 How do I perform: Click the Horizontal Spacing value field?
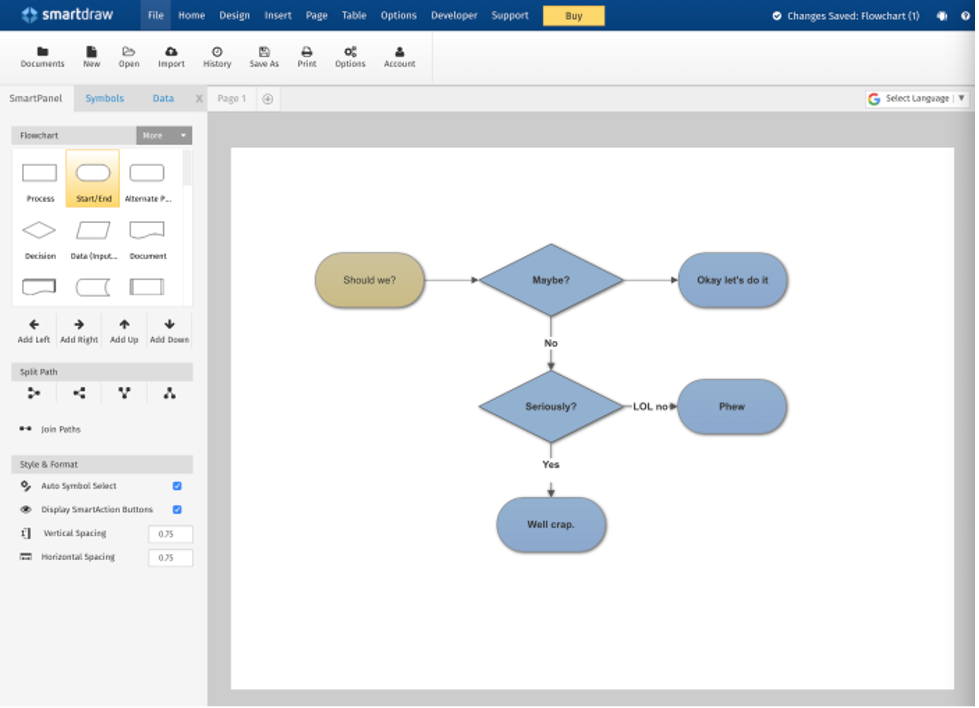tap(170, 558)
